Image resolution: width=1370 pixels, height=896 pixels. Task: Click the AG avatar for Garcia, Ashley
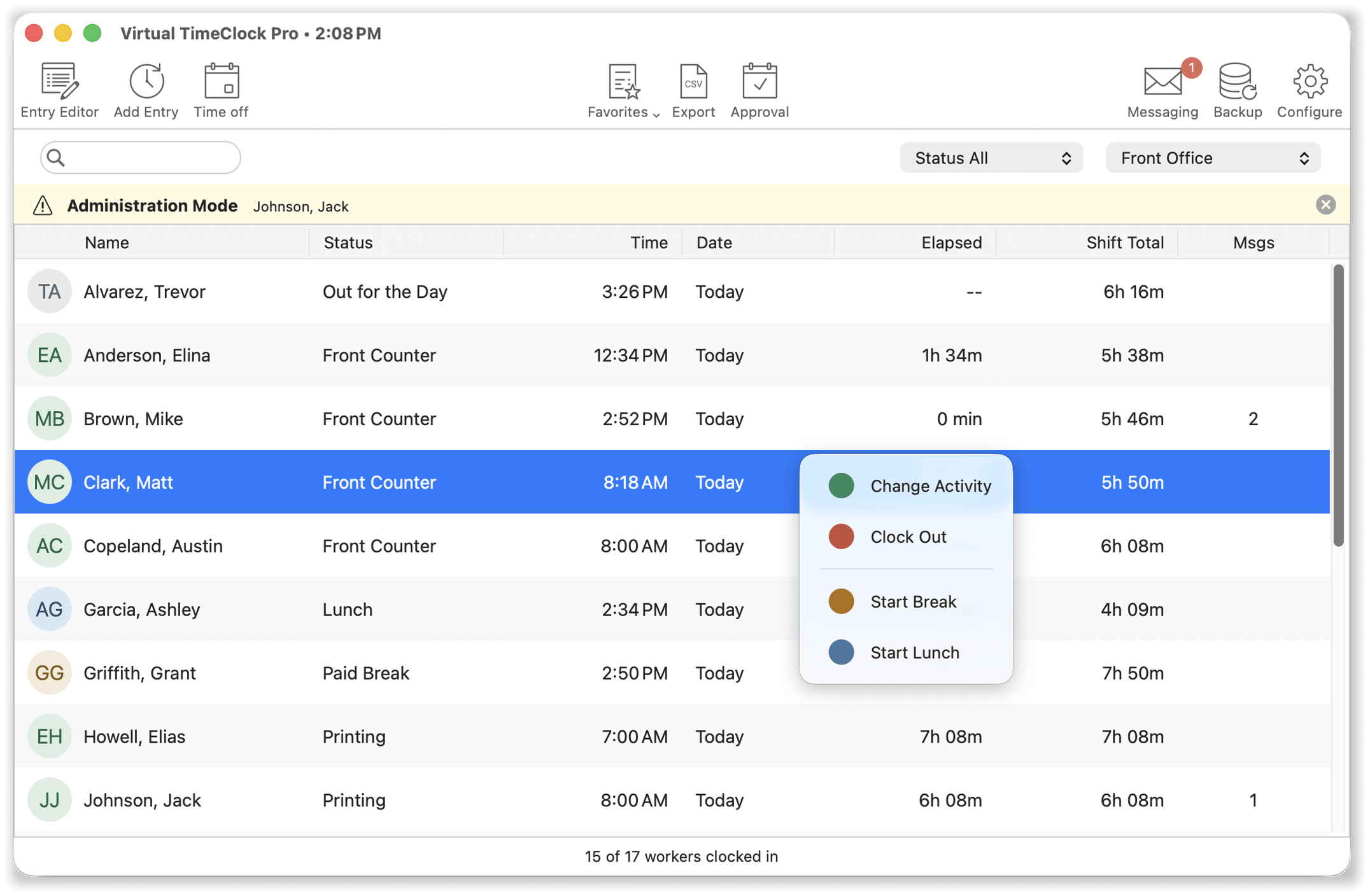[50, 610]
